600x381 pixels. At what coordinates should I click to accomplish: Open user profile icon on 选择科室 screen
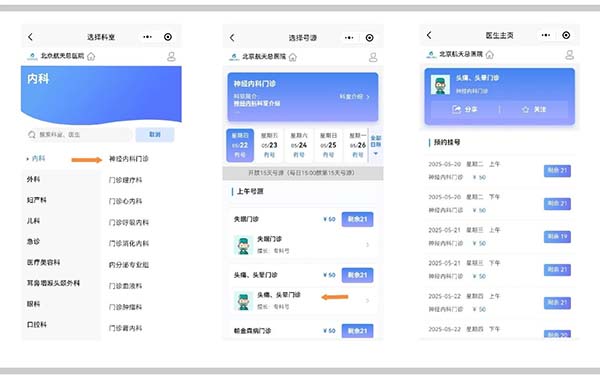(171, 57)
